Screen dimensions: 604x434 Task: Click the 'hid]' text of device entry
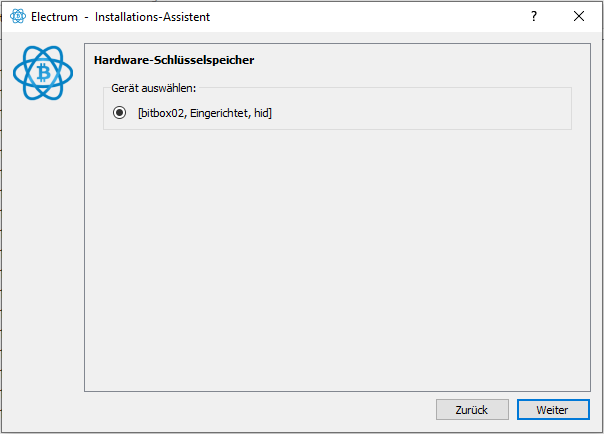click(263, 113)
